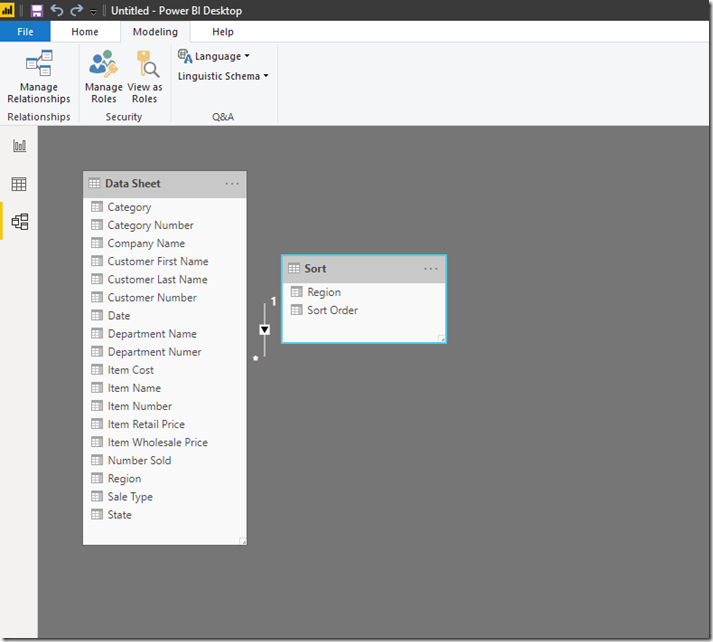
Task: Click the Sort table grid icon
Action: pos(294,268)
